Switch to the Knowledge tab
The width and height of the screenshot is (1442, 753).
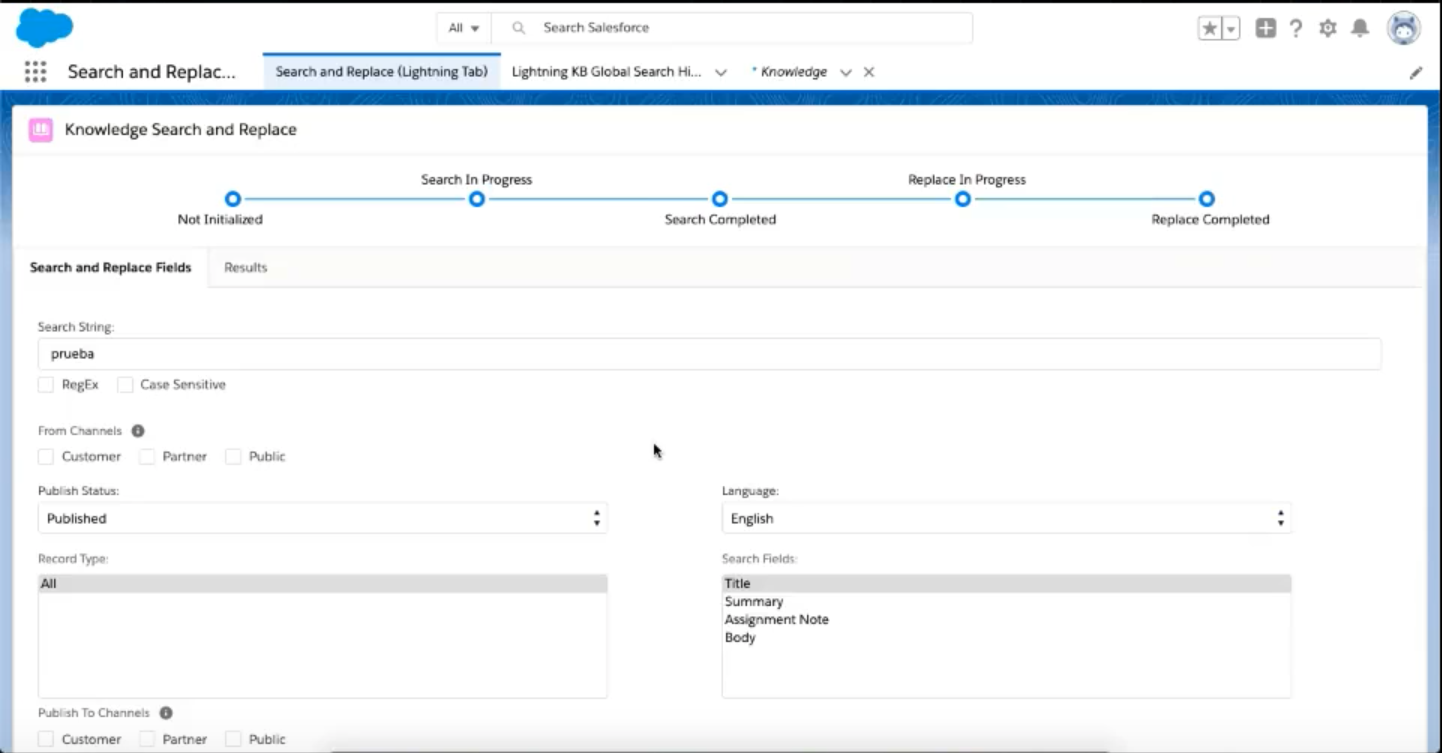[793, 72]
